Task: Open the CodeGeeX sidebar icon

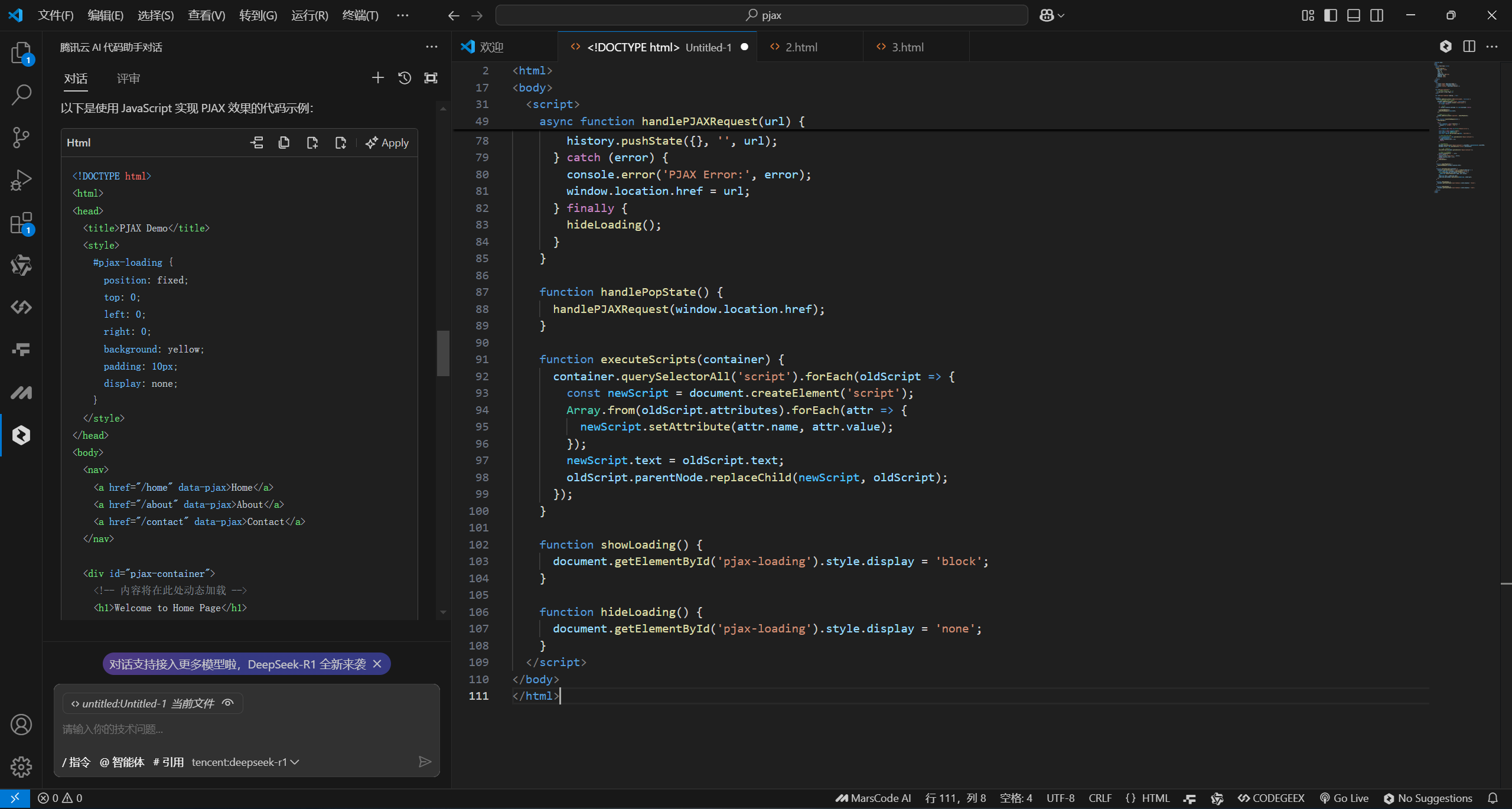Action: pyautogui.click(x=21, y=307)
